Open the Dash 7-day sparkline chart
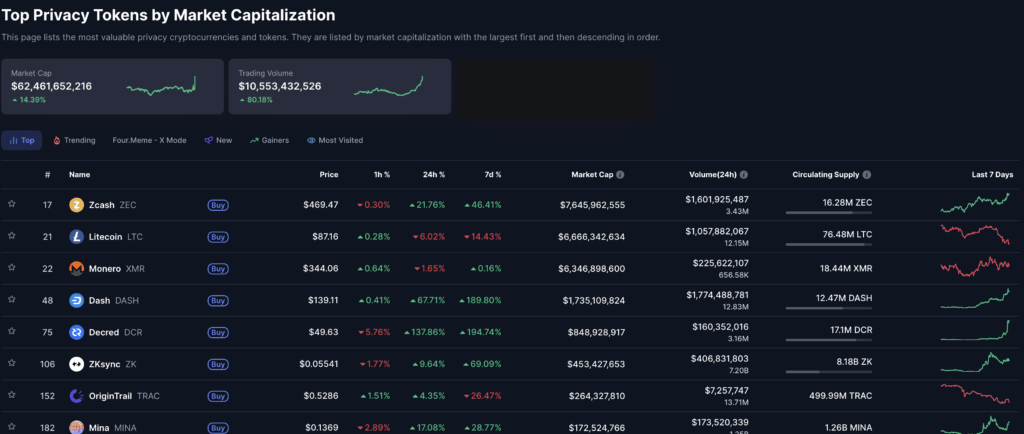1024x434 pixels. point(975,298)
